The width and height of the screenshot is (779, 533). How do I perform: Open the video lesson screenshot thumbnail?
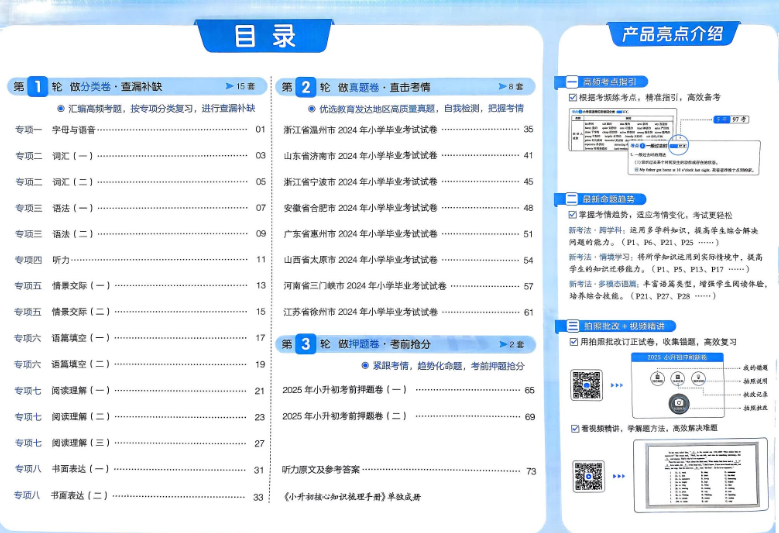click(701, 474)
